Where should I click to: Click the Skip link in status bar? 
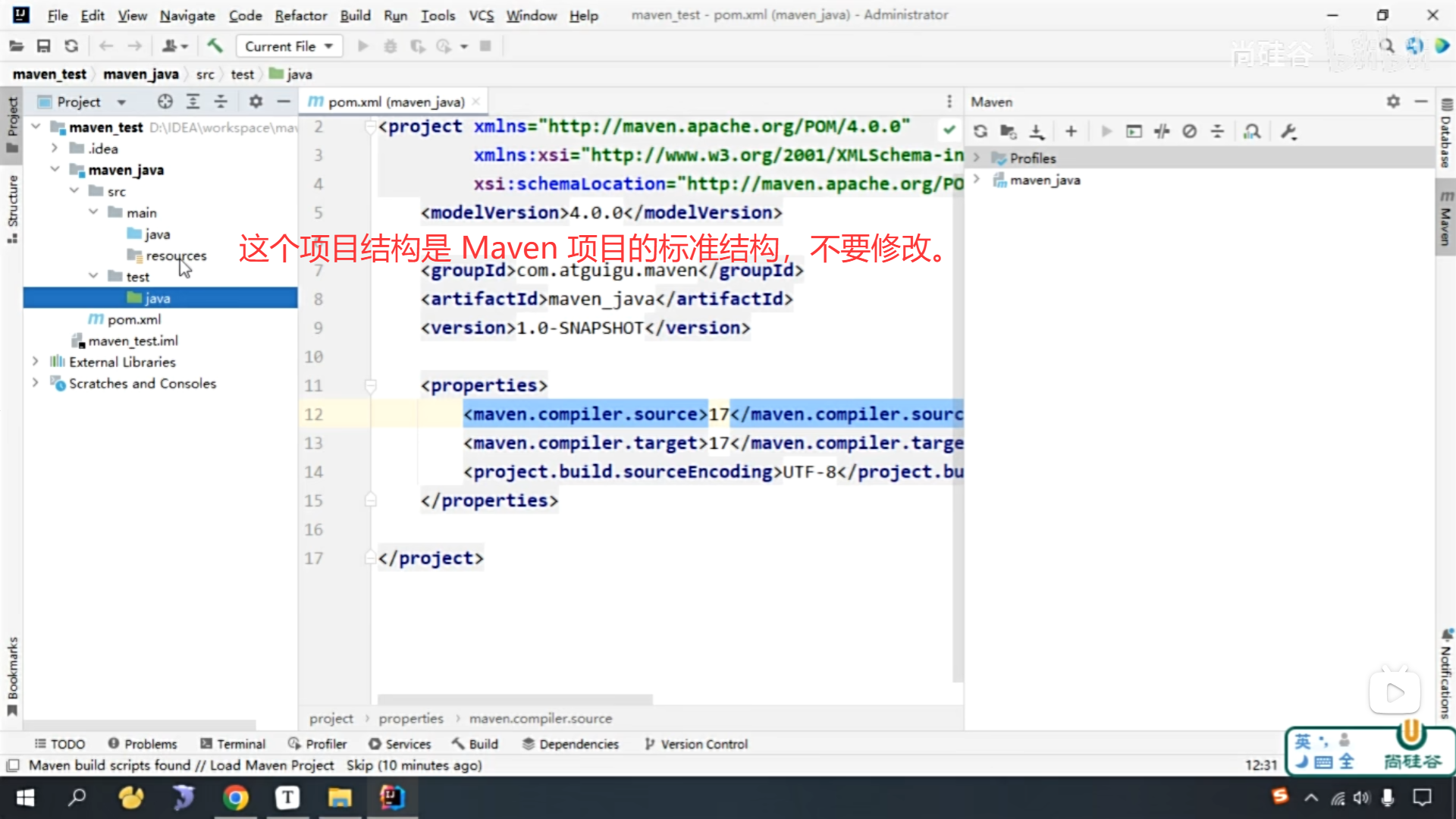click(x=359, y=765)
